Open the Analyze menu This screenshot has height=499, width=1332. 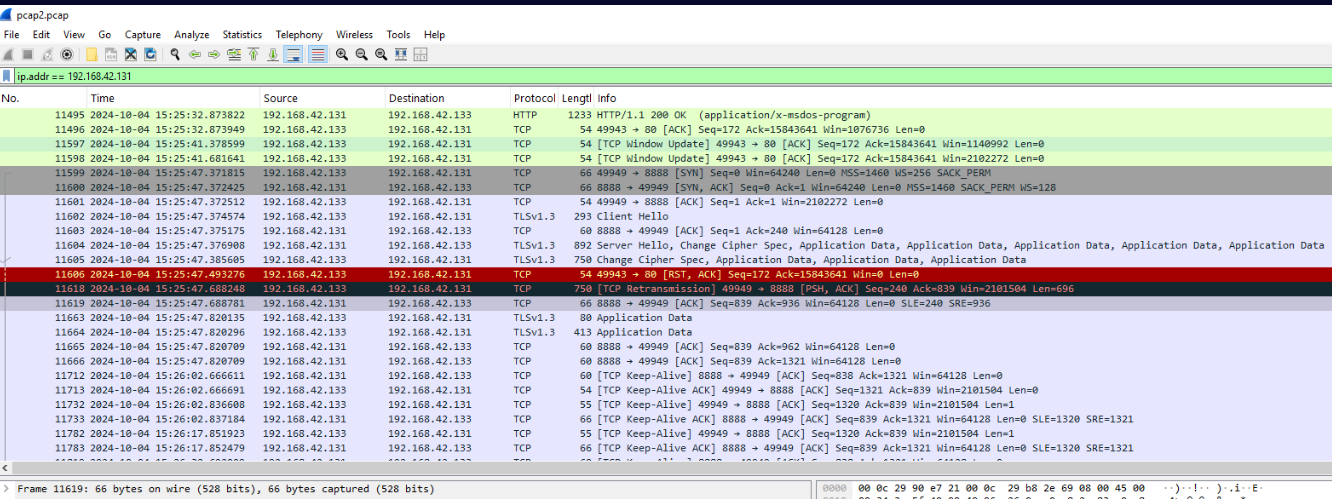point(191,35)
